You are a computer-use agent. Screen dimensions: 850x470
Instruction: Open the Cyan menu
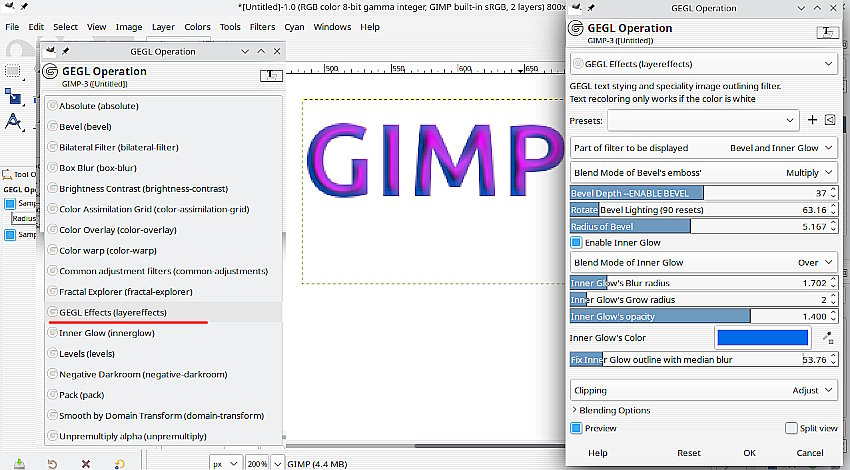pos(294,27)
